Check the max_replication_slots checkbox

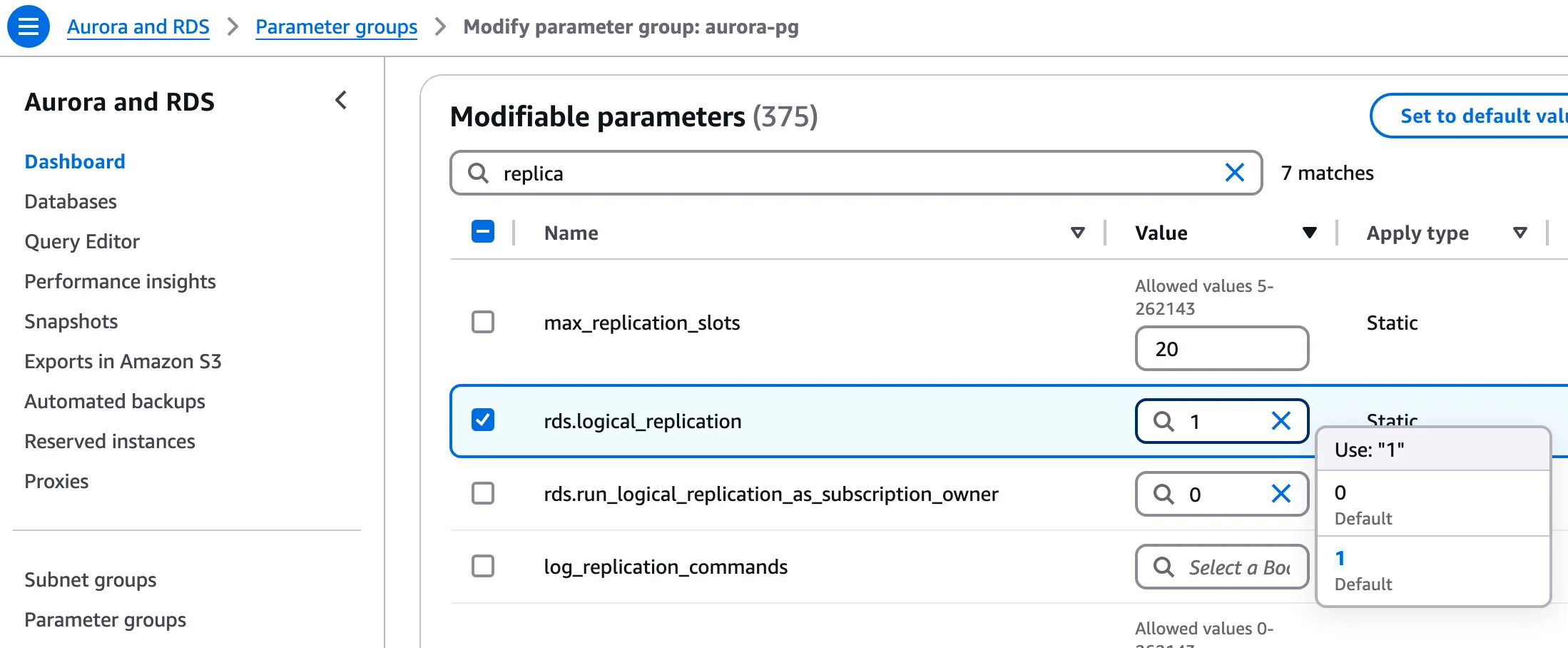483,322
